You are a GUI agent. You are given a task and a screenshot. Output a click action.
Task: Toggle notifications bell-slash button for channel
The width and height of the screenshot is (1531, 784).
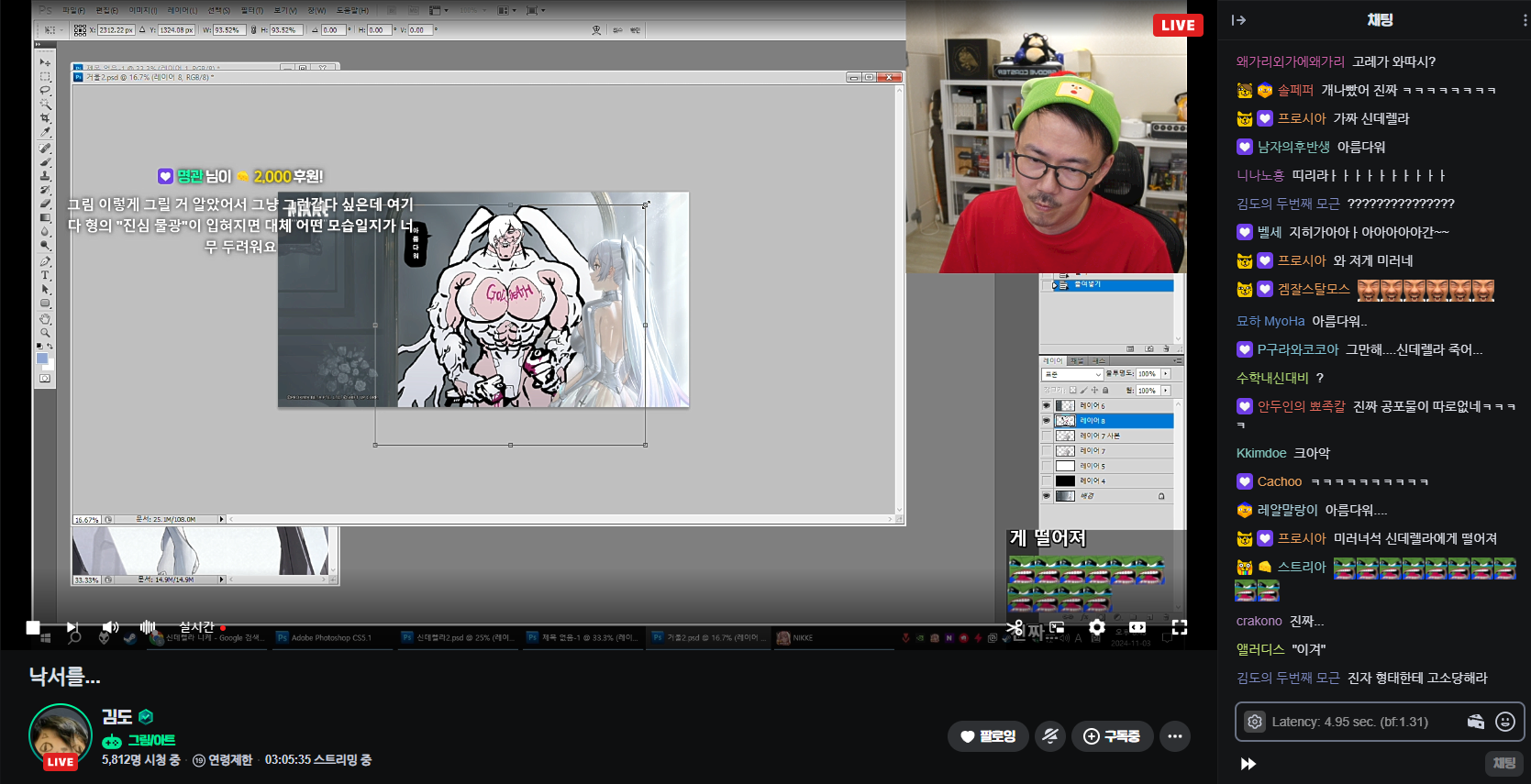point(1050,736)
